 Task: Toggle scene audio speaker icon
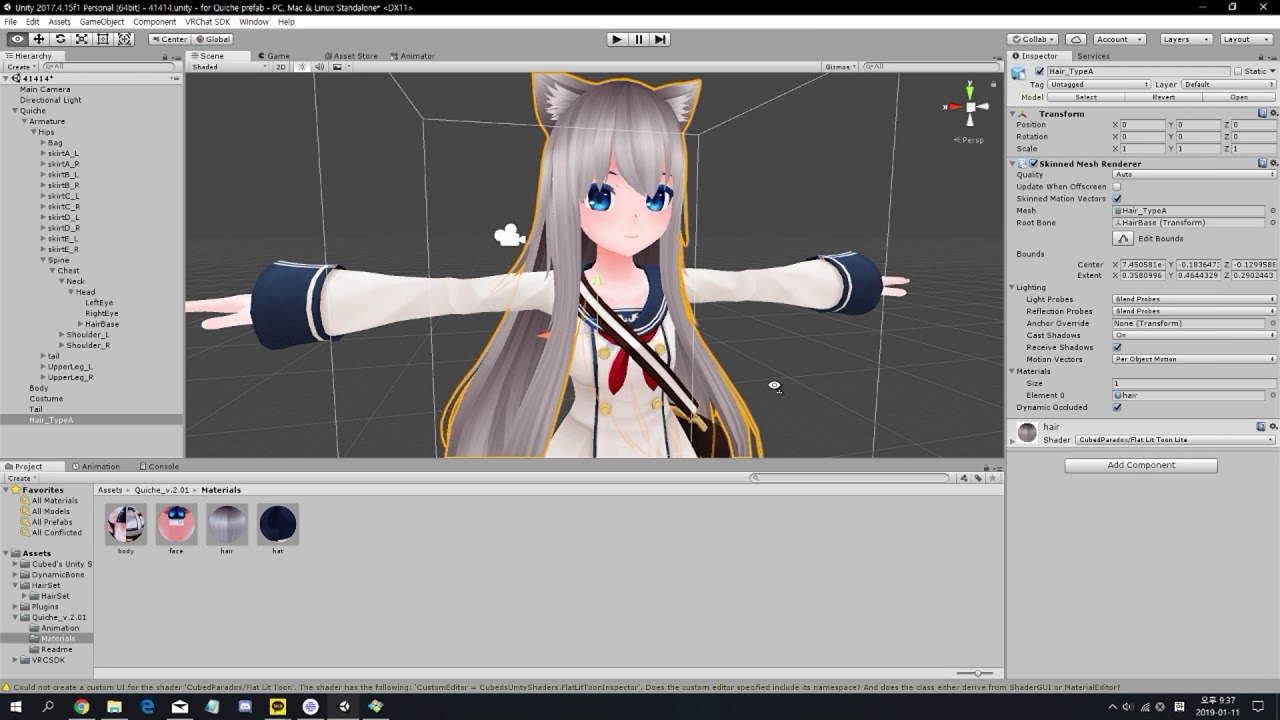point(319,67)
